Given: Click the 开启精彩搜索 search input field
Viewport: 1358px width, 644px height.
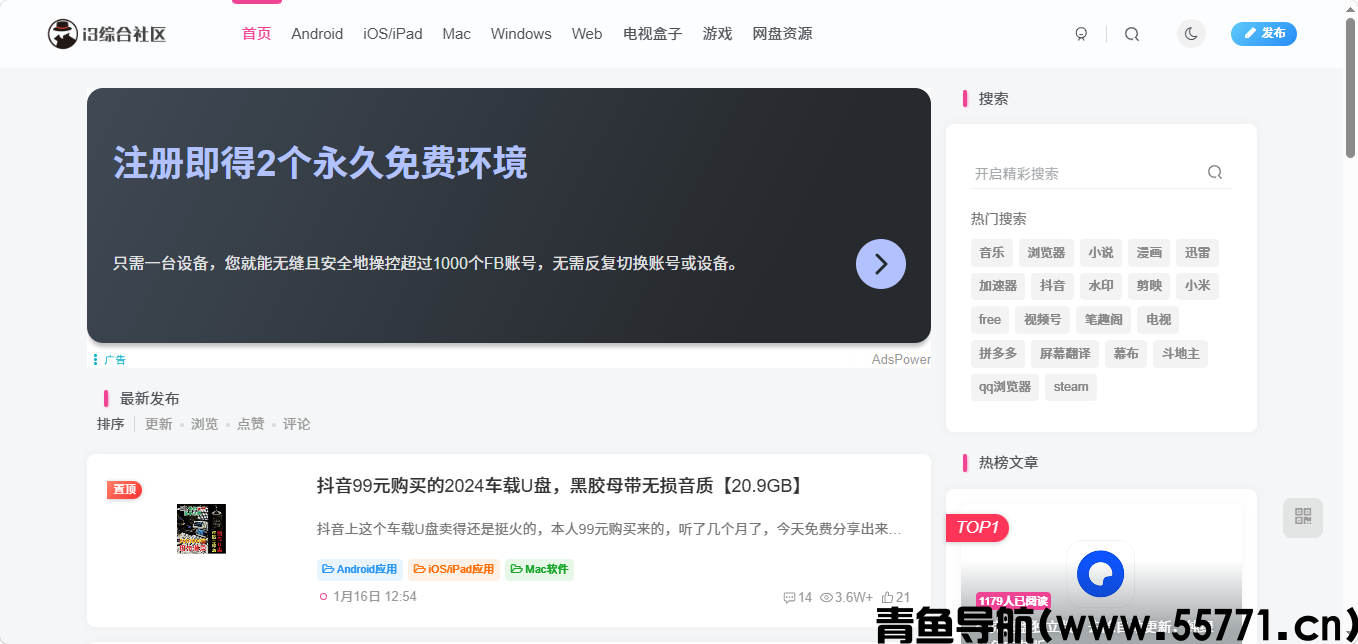Looking at the screenshot, I should click(x=1085, y=173).
